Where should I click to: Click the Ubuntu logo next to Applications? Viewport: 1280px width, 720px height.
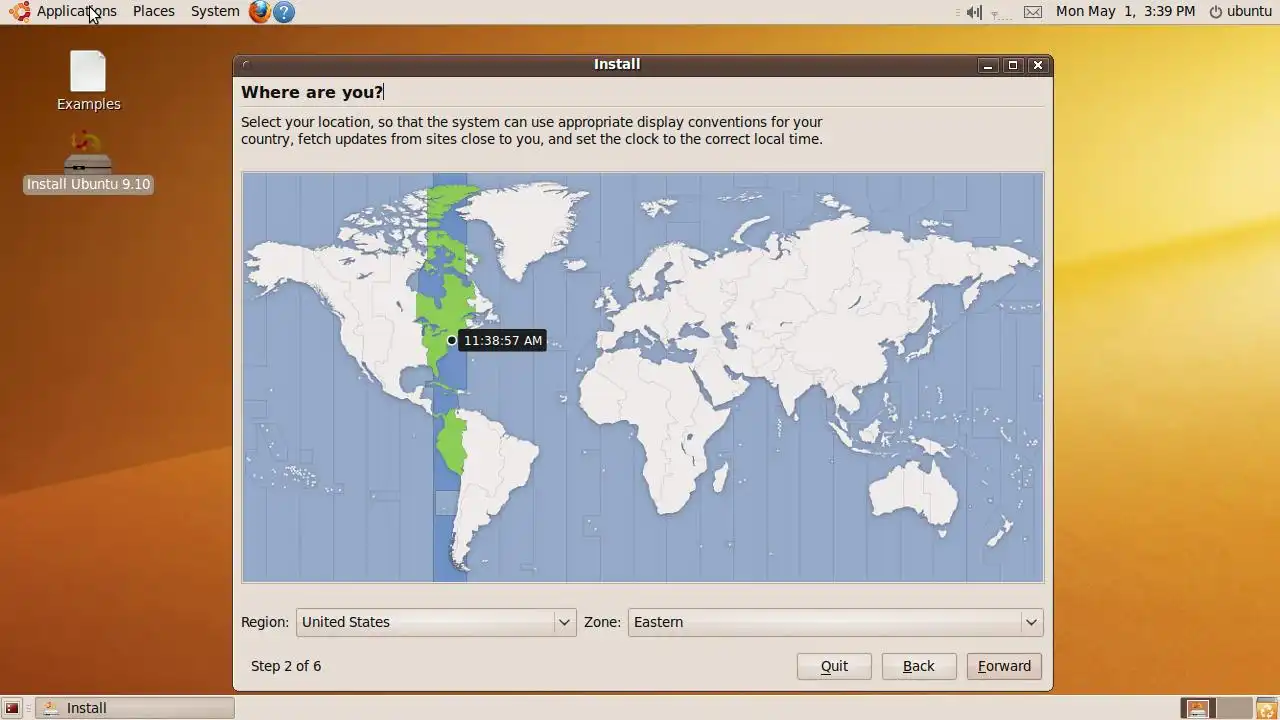(19, 12)
